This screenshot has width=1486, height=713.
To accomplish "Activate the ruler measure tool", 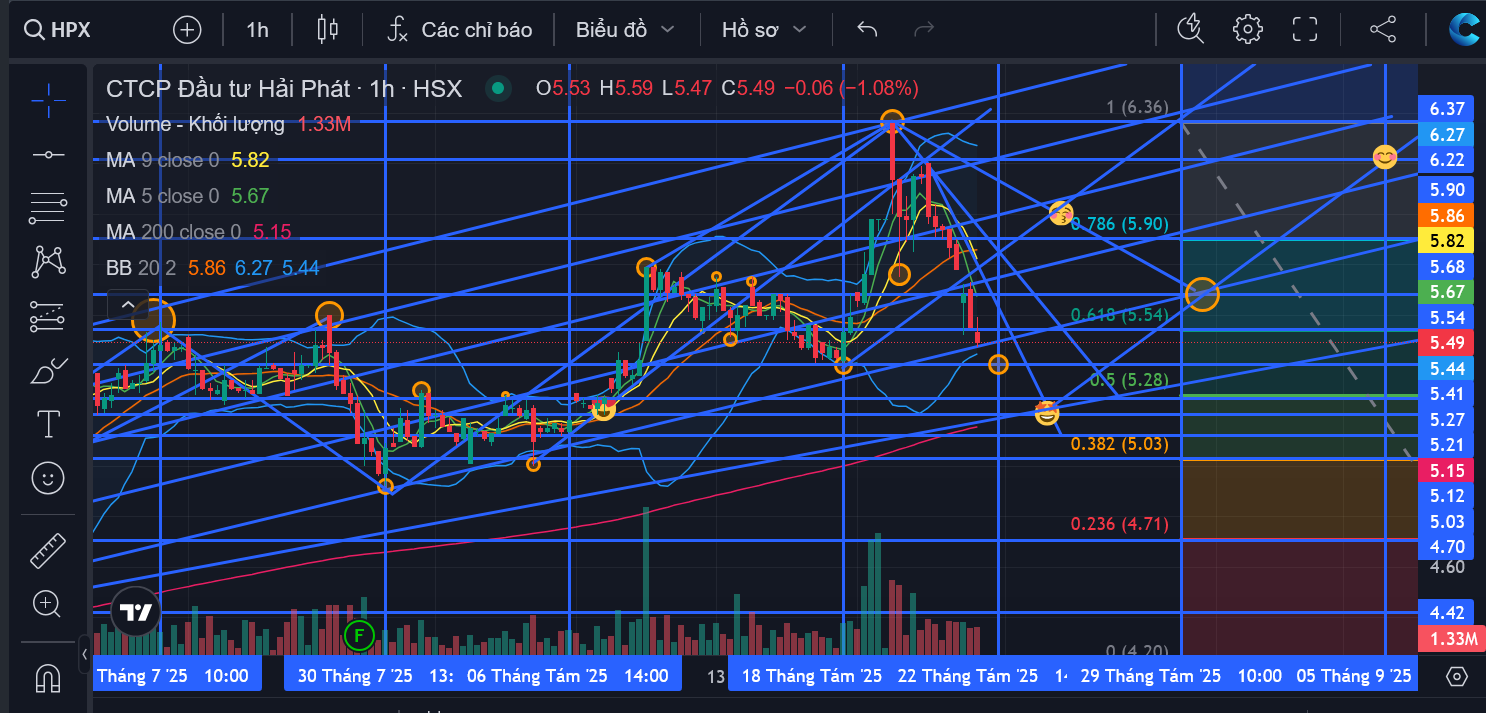I will (x=48, y=549).
